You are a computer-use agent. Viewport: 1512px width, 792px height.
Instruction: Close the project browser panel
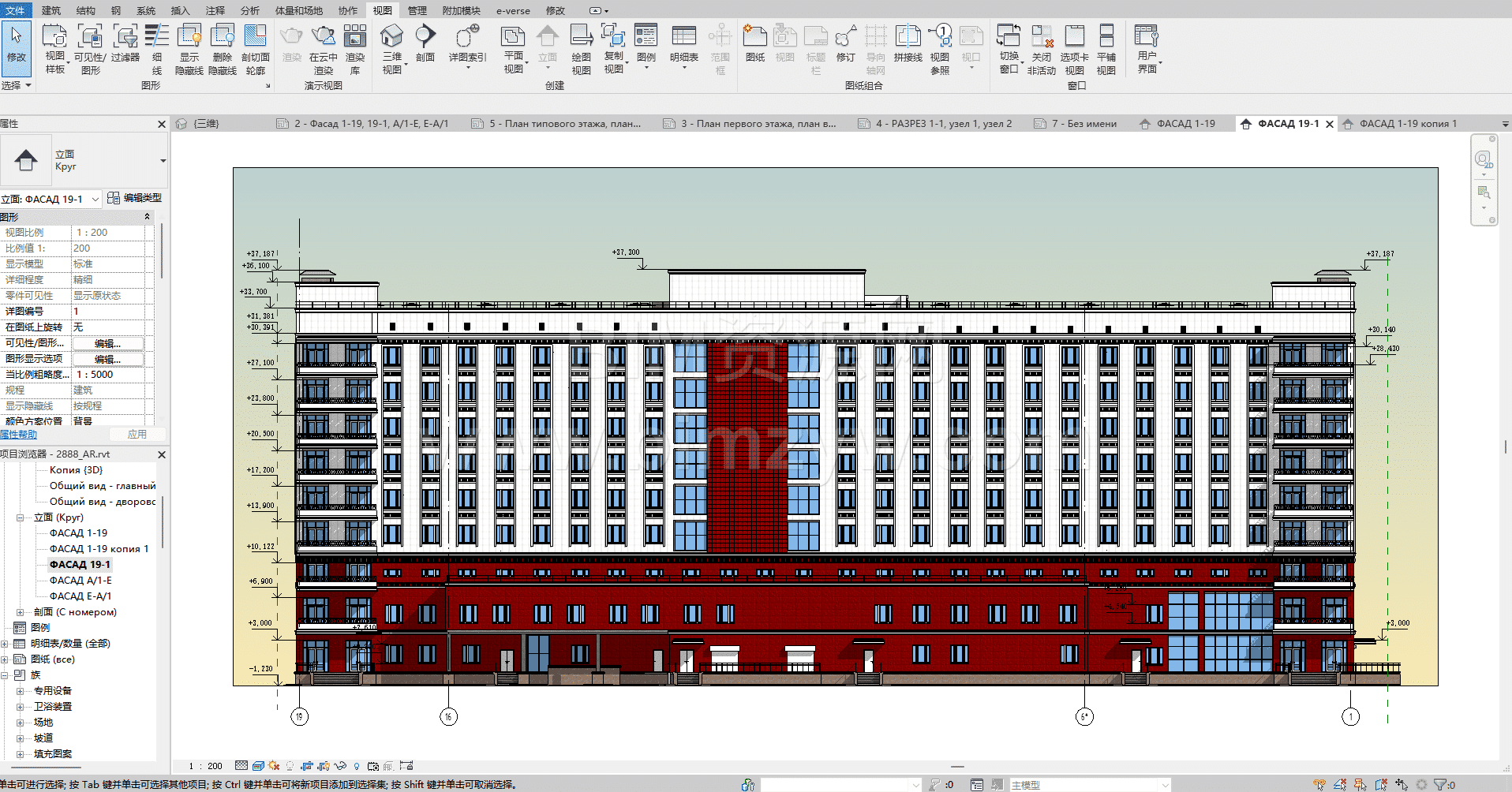pyautogui.click(x=162, y=454)
